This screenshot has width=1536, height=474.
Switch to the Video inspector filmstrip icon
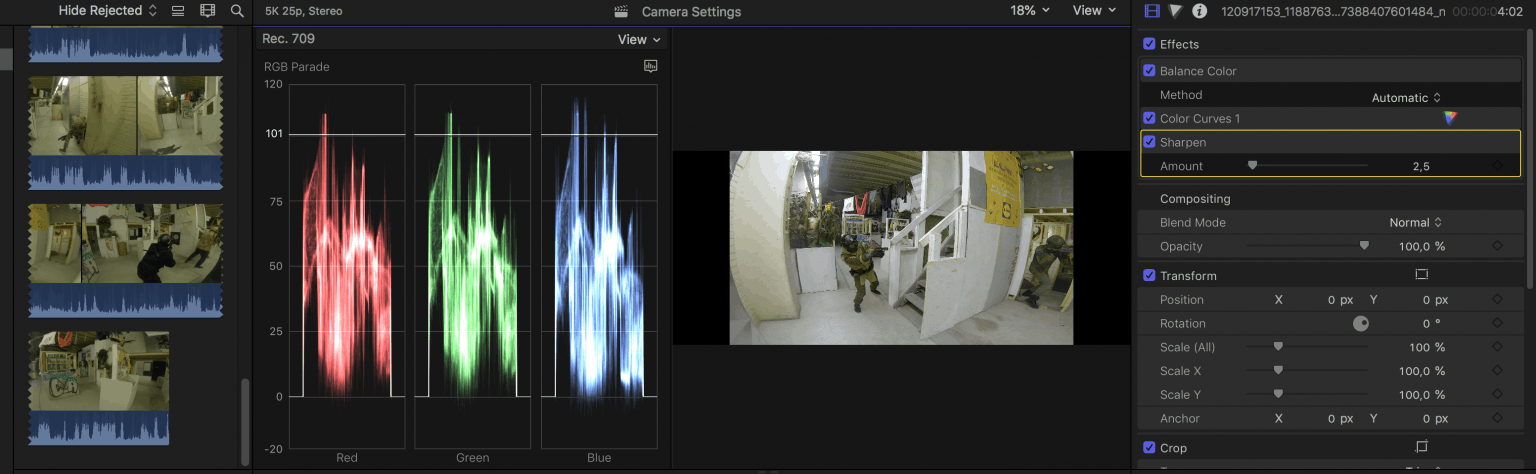pos(1151,11)
